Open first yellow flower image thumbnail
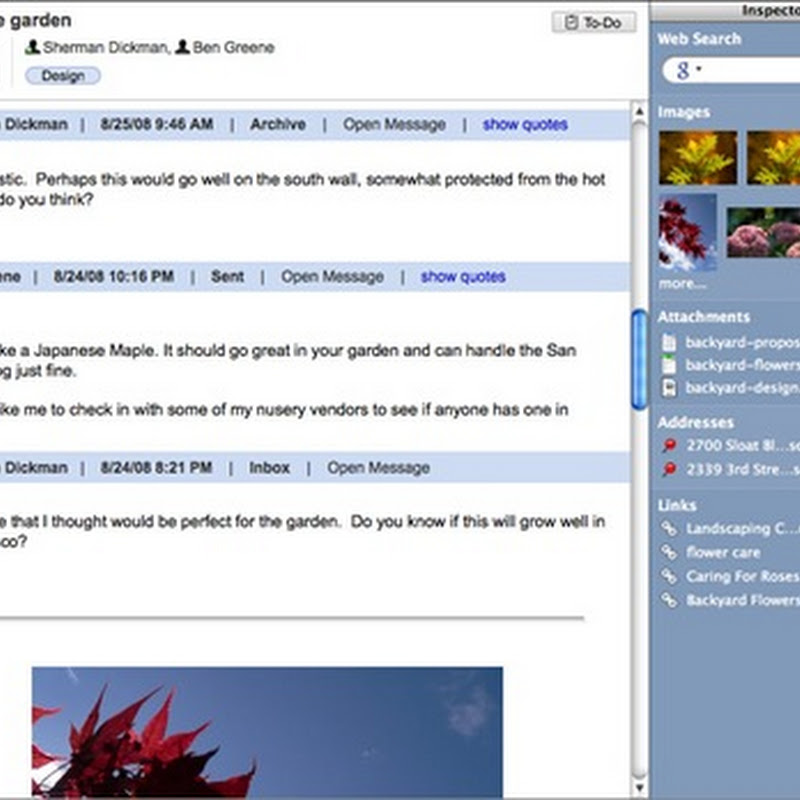The width and height of the screenshot is (800, 800). tap(698, 158)
